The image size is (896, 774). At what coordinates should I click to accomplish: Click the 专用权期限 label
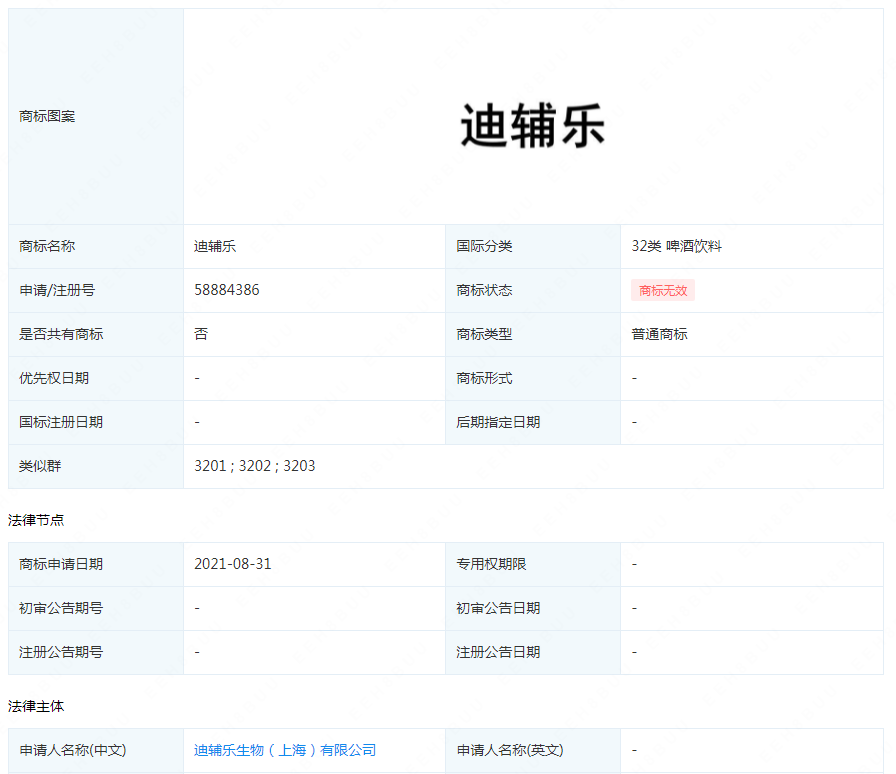[491, 564]
